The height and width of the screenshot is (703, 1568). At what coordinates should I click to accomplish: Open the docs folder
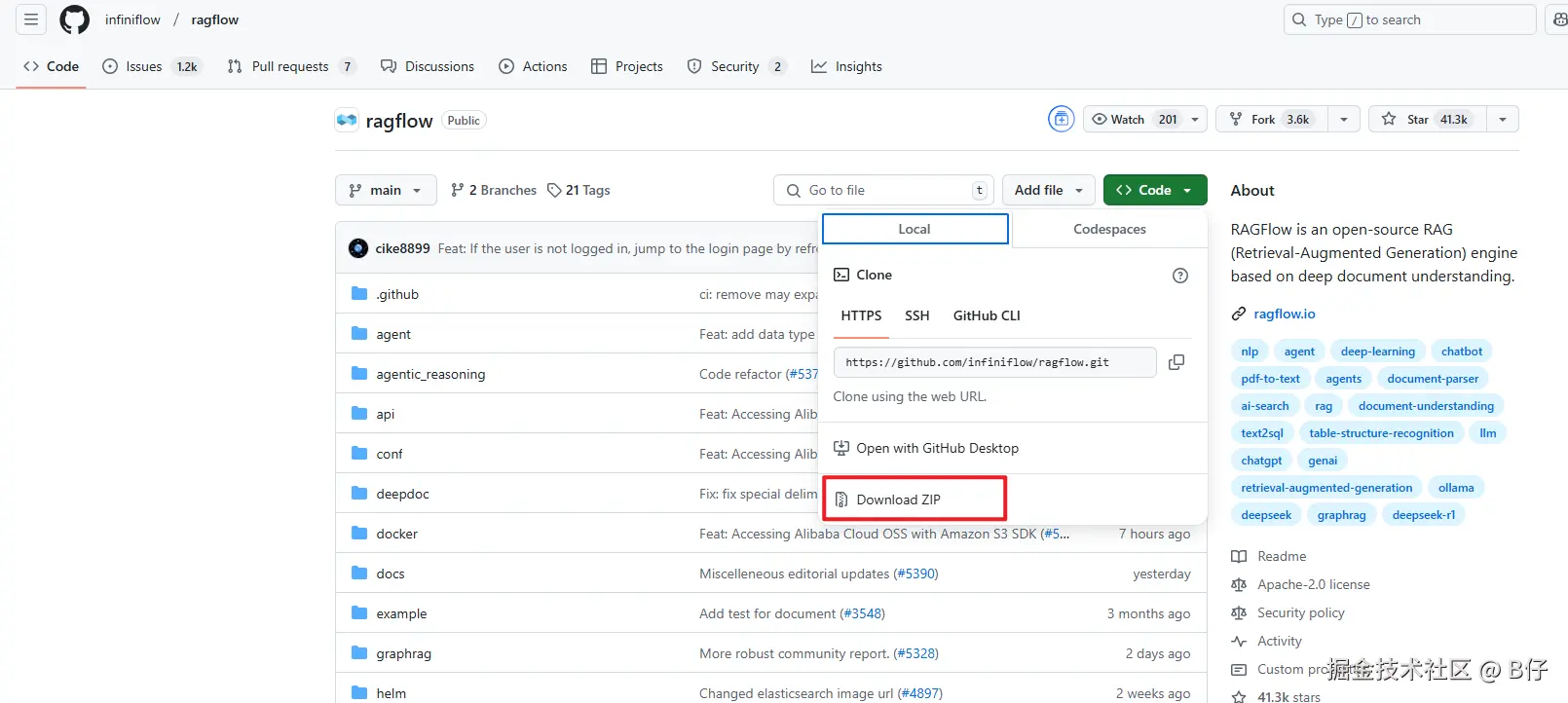click(x=391, y=573)
